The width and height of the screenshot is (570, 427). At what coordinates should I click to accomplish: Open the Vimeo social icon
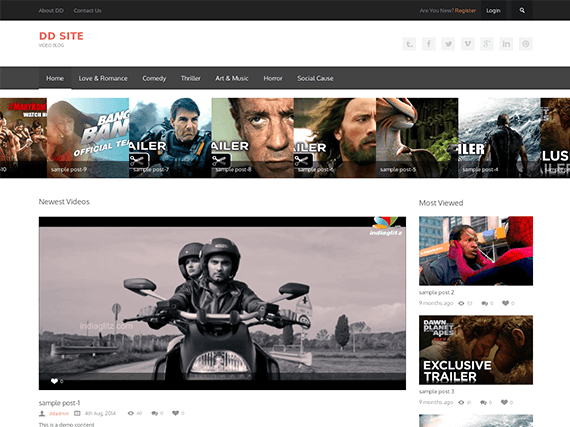click(467, 44)
